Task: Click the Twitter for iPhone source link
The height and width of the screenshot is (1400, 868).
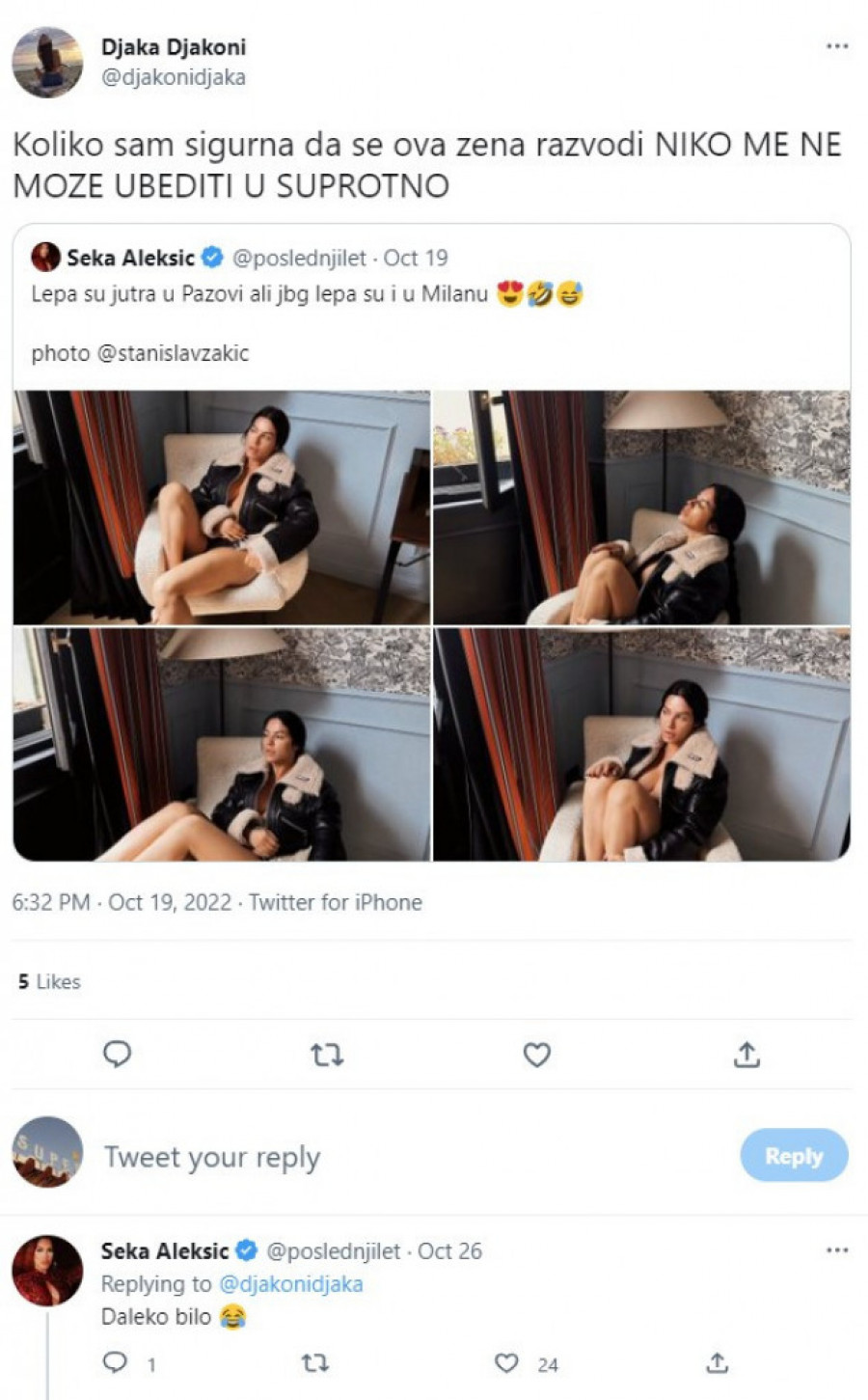Action: click(x=336, y=902)
